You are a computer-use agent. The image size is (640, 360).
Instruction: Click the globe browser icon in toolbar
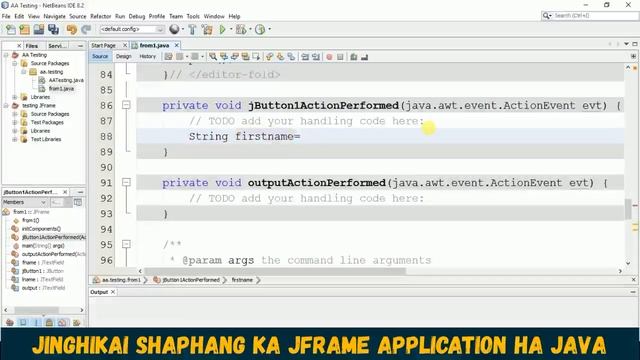pyautogui.click(x=174, y=29)
